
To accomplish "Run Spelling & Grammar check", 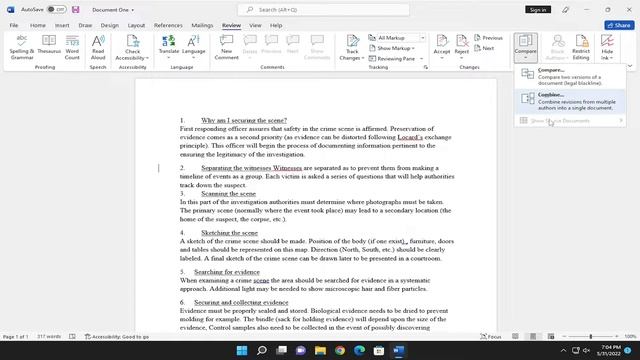I will tap(22, 47).
